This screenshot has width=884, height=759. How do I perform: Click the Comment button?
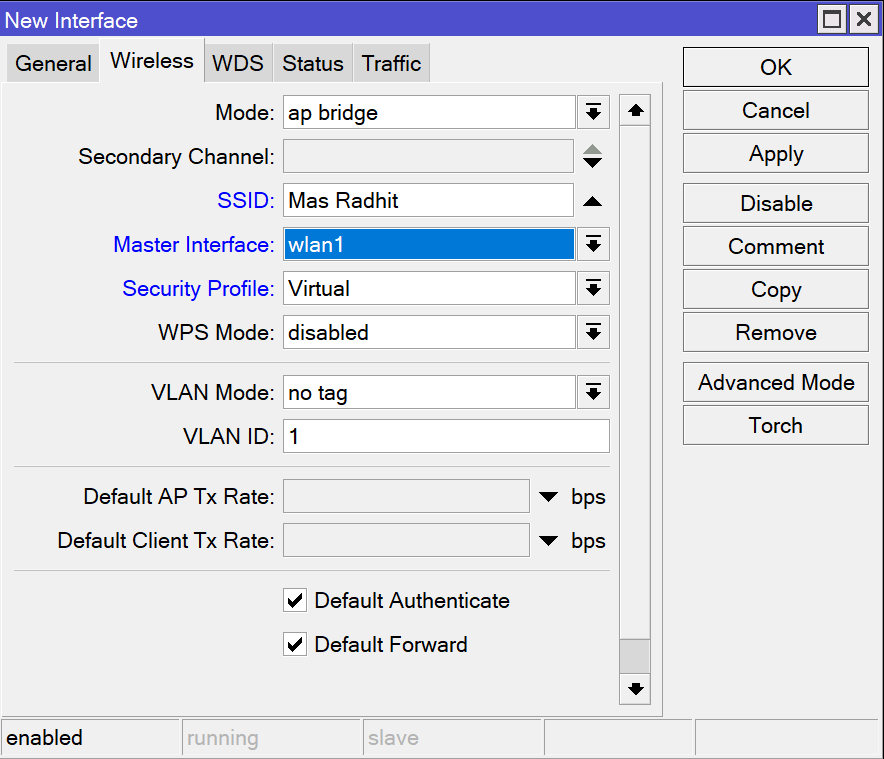click(x=776, y=246)
